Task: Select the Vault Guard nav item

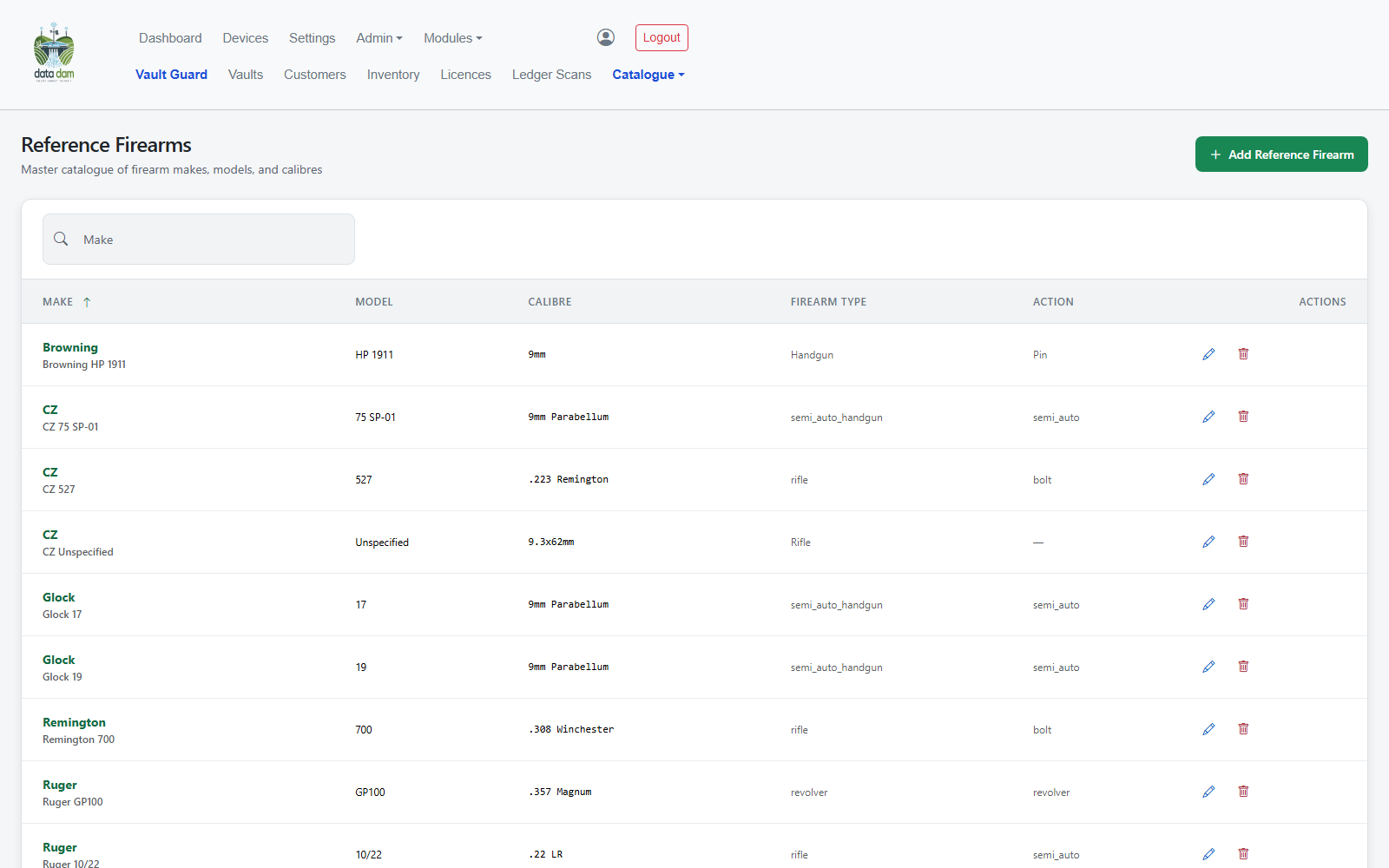Action: pos(171,75)
